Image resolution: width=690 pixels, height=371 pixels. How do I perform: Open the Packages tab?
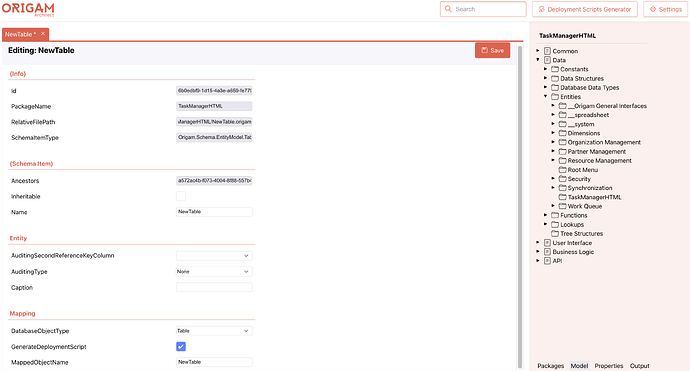pyautogui.click(x=551, y=366)
